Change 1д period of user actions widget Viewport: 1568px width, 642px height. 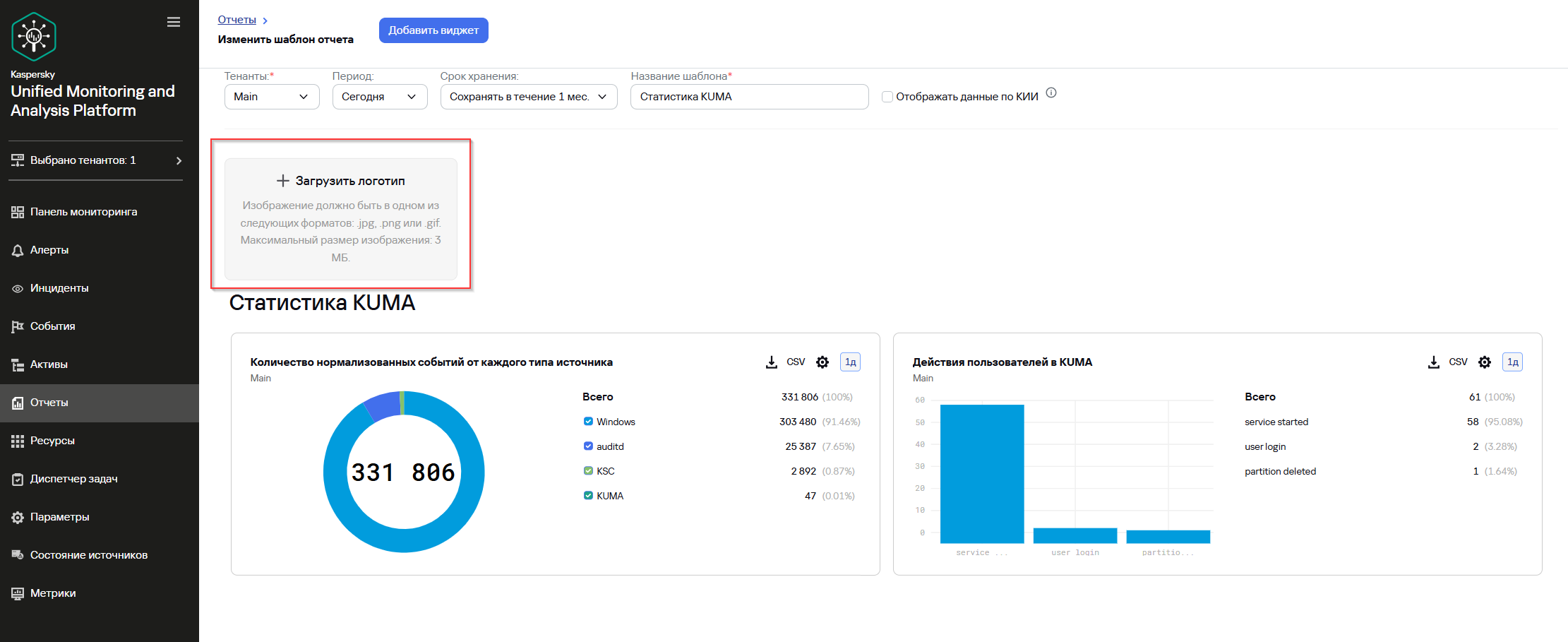1513,362
